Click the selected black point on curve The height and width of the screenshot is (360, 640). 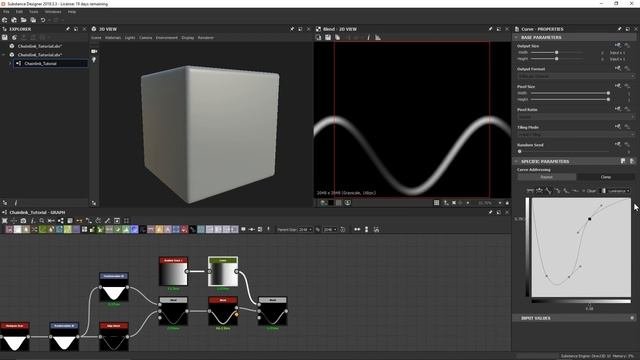point(589,219)
